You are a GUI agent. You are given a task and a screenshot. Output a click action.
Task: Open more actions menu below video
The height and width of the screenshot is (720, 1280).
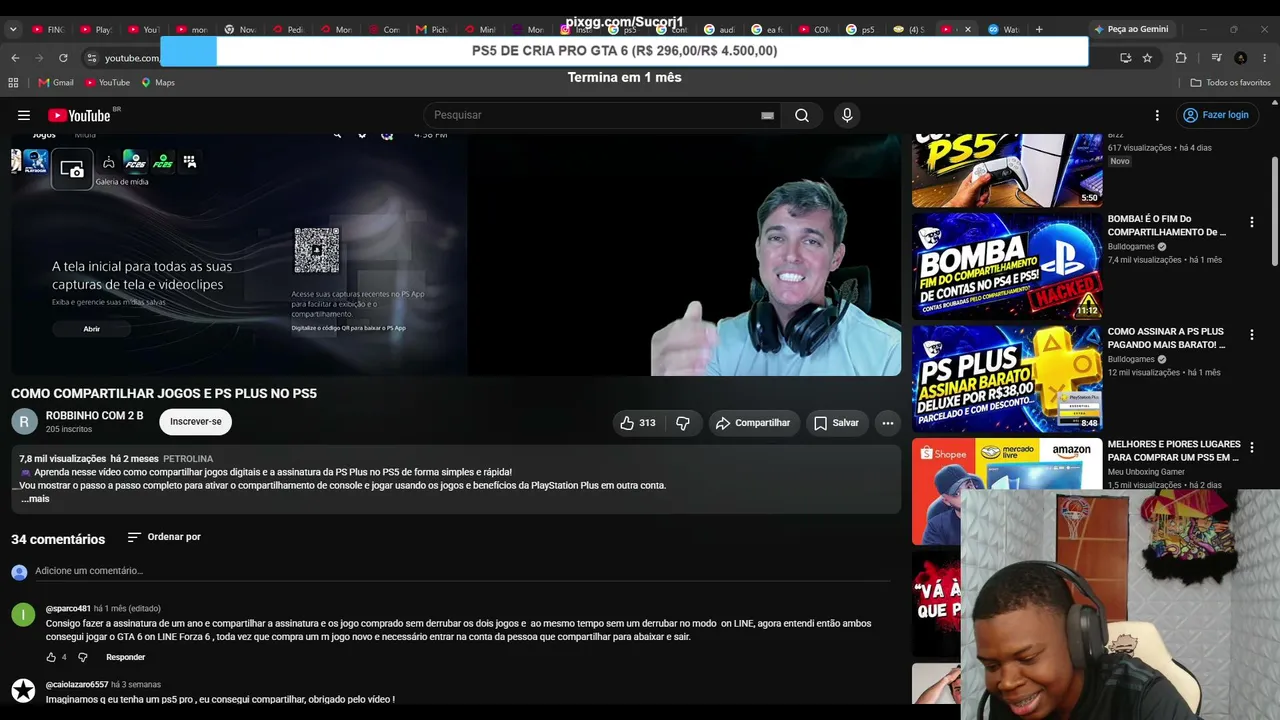pos(887,423)
